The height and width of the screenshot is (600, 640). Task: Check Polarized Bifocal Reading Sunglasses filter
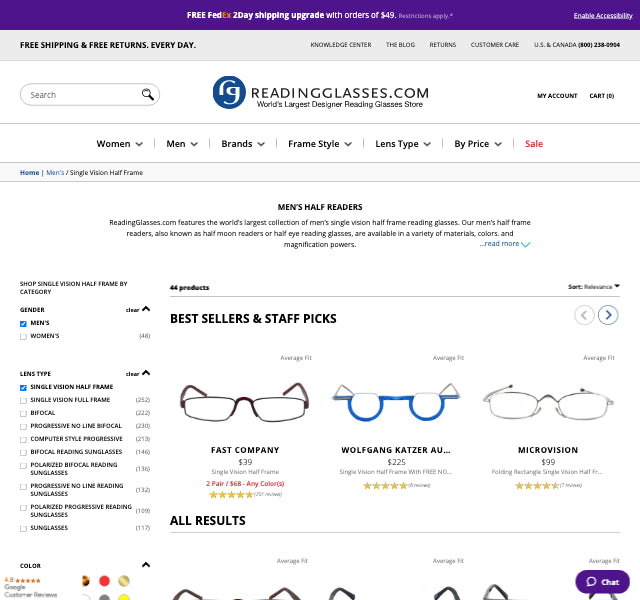(23, 466)
